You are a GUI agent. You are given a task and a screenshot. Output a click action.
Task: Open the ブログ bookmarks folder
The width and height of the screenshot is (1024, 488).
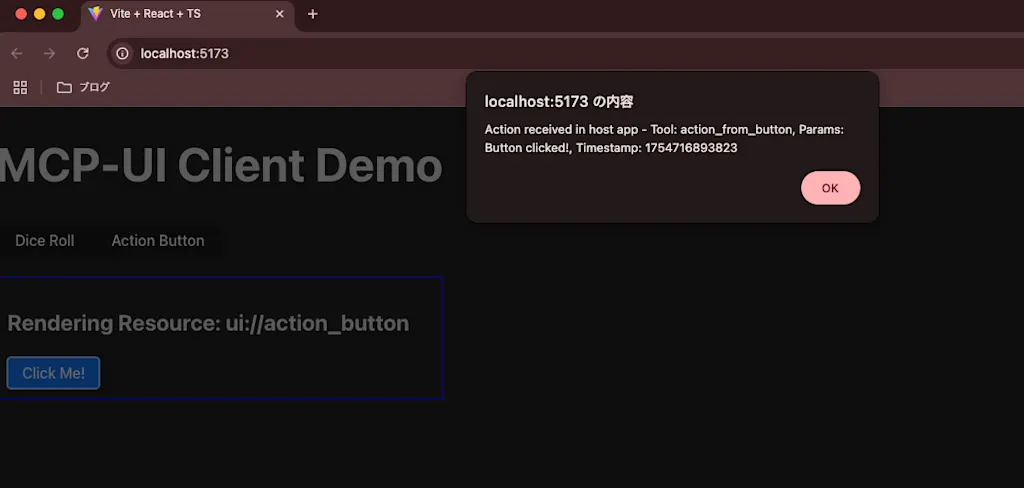point(83,87)
